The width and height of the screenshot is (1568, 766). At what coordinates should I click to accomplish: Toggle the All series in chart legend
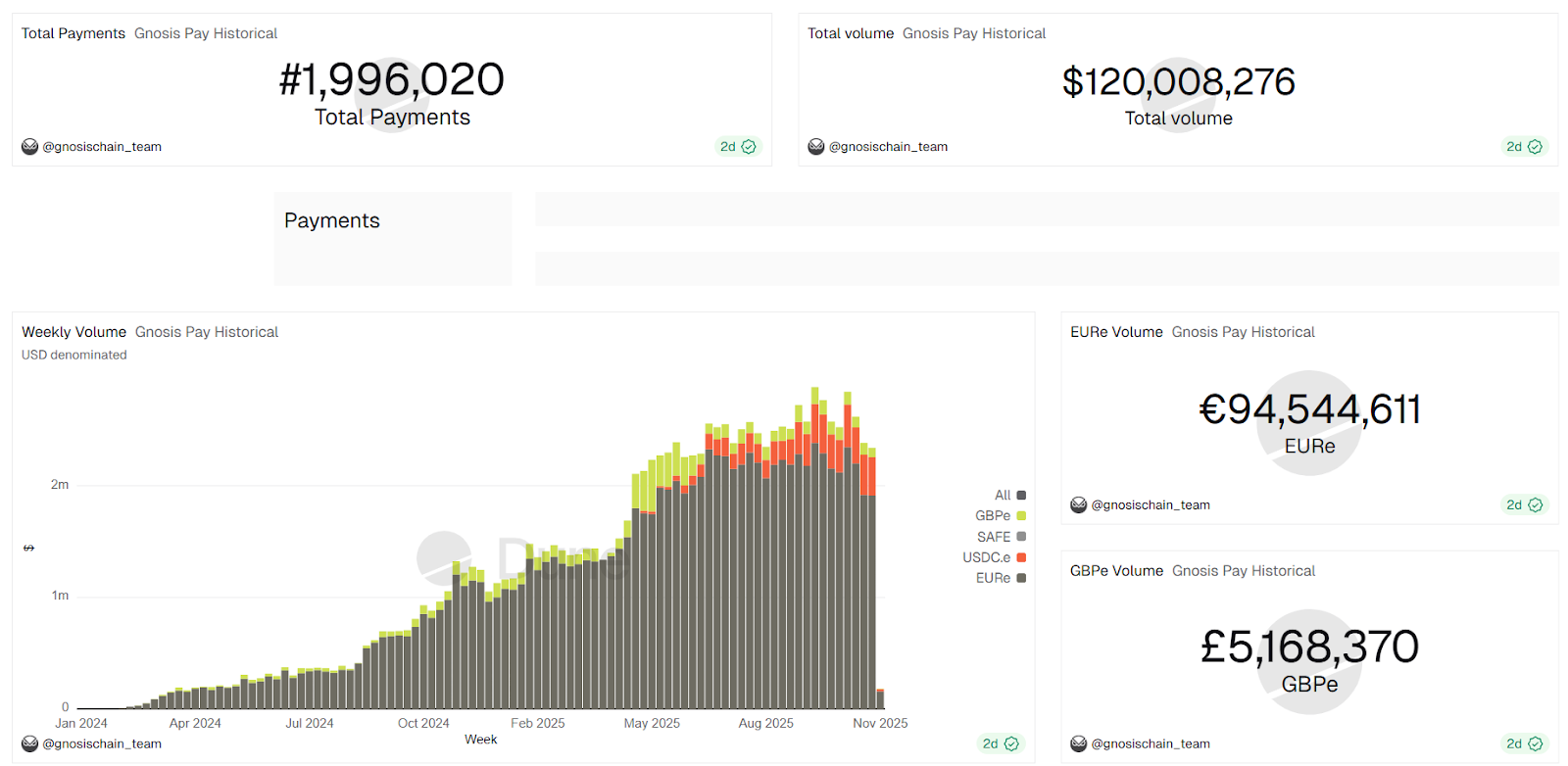click(x=1010, y=496)
